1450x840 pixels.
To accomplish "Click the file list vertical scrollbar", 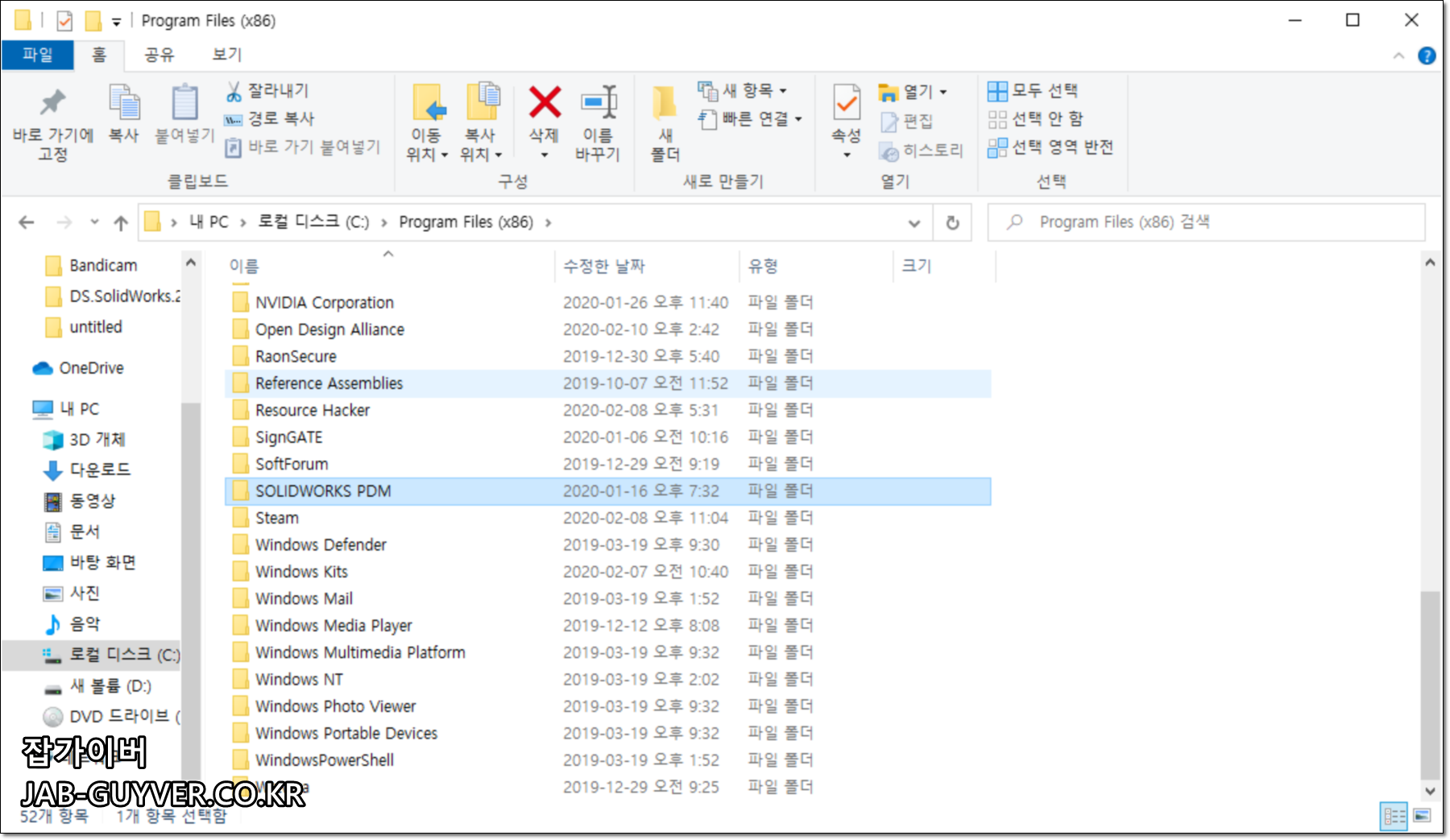I will pyautogui.click(x=1430, y=684).
